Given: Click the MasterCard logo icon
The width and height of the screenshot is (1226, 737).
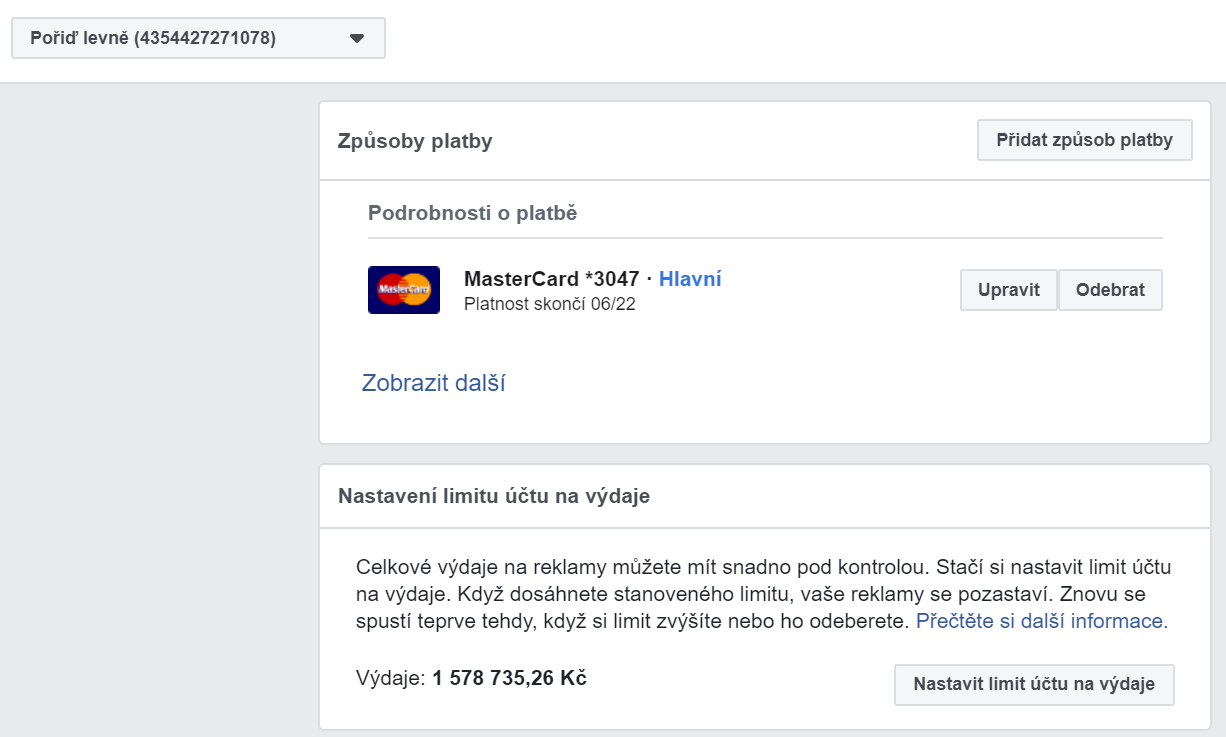Looking at the screenshot, I should [404, 290].
